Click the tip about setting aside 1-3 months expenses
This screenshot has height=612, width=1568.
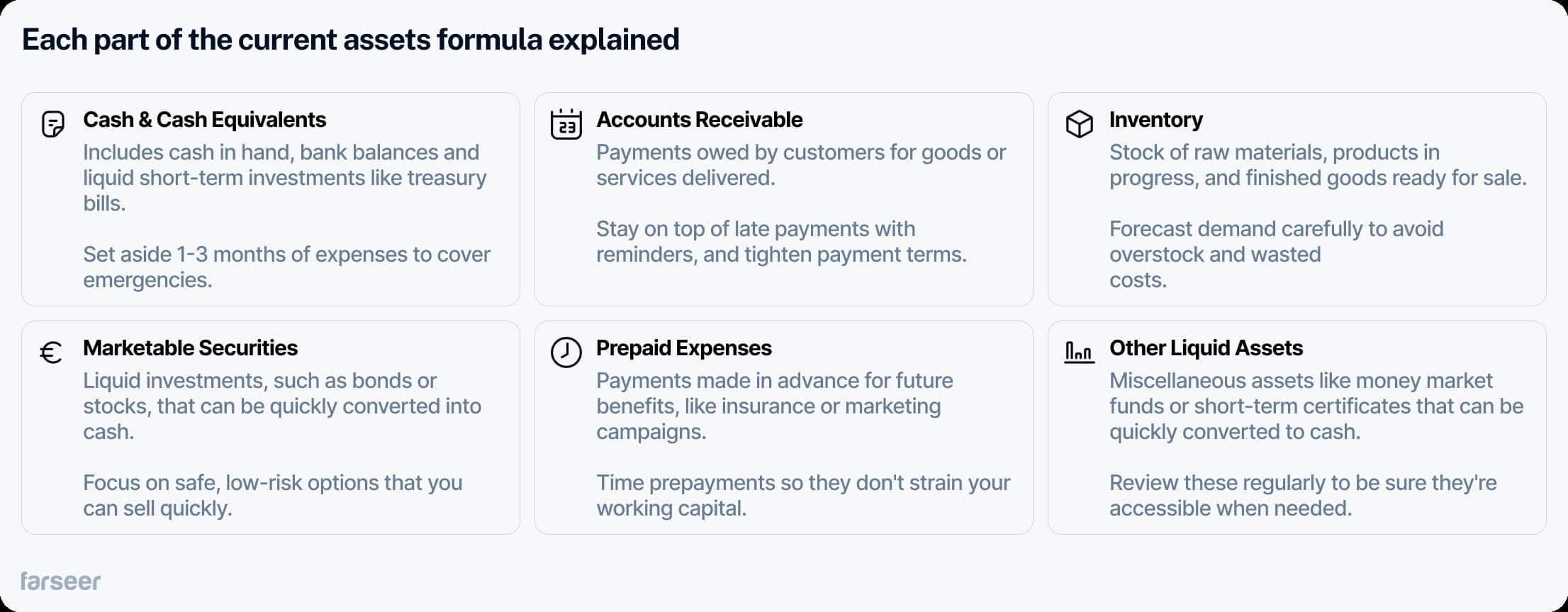pos(286,267)
